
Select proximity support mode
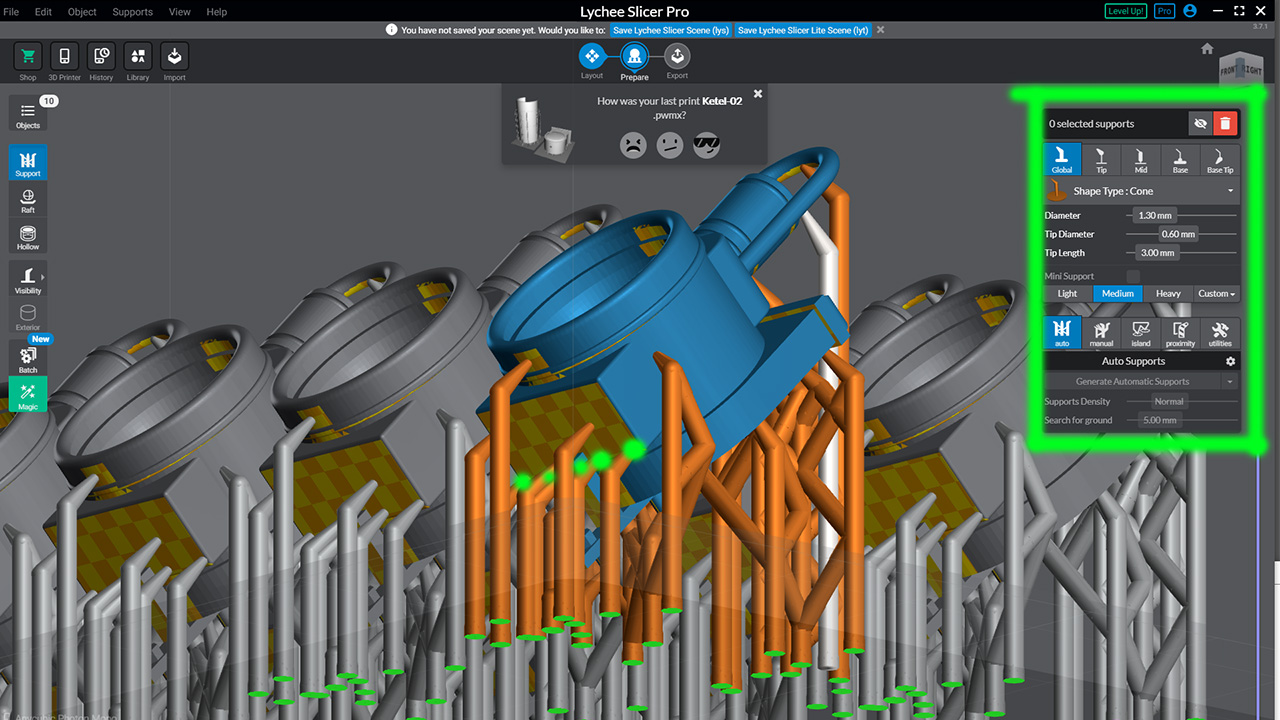[1180, 333]
